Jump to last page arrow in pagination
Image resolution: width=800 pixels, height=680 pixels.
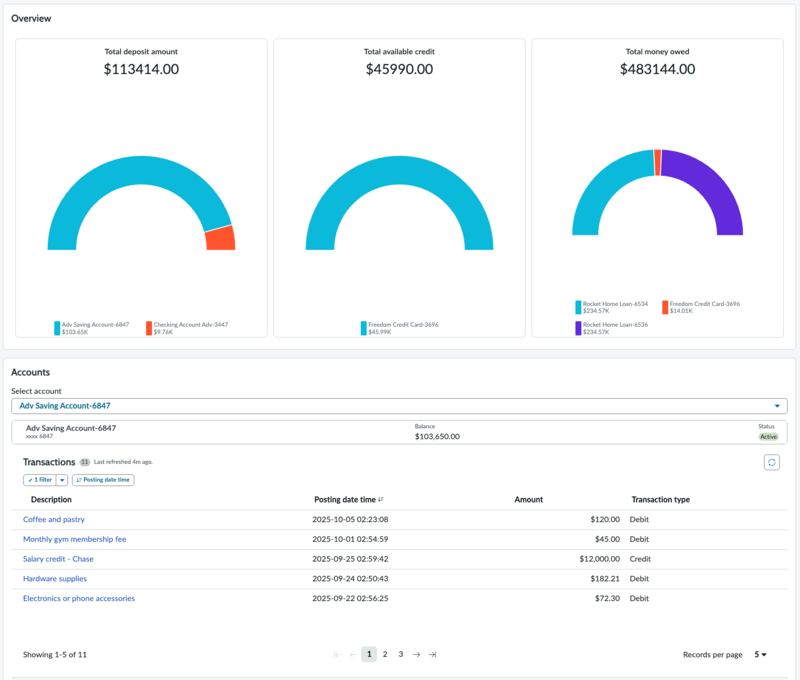coord(433,654)
